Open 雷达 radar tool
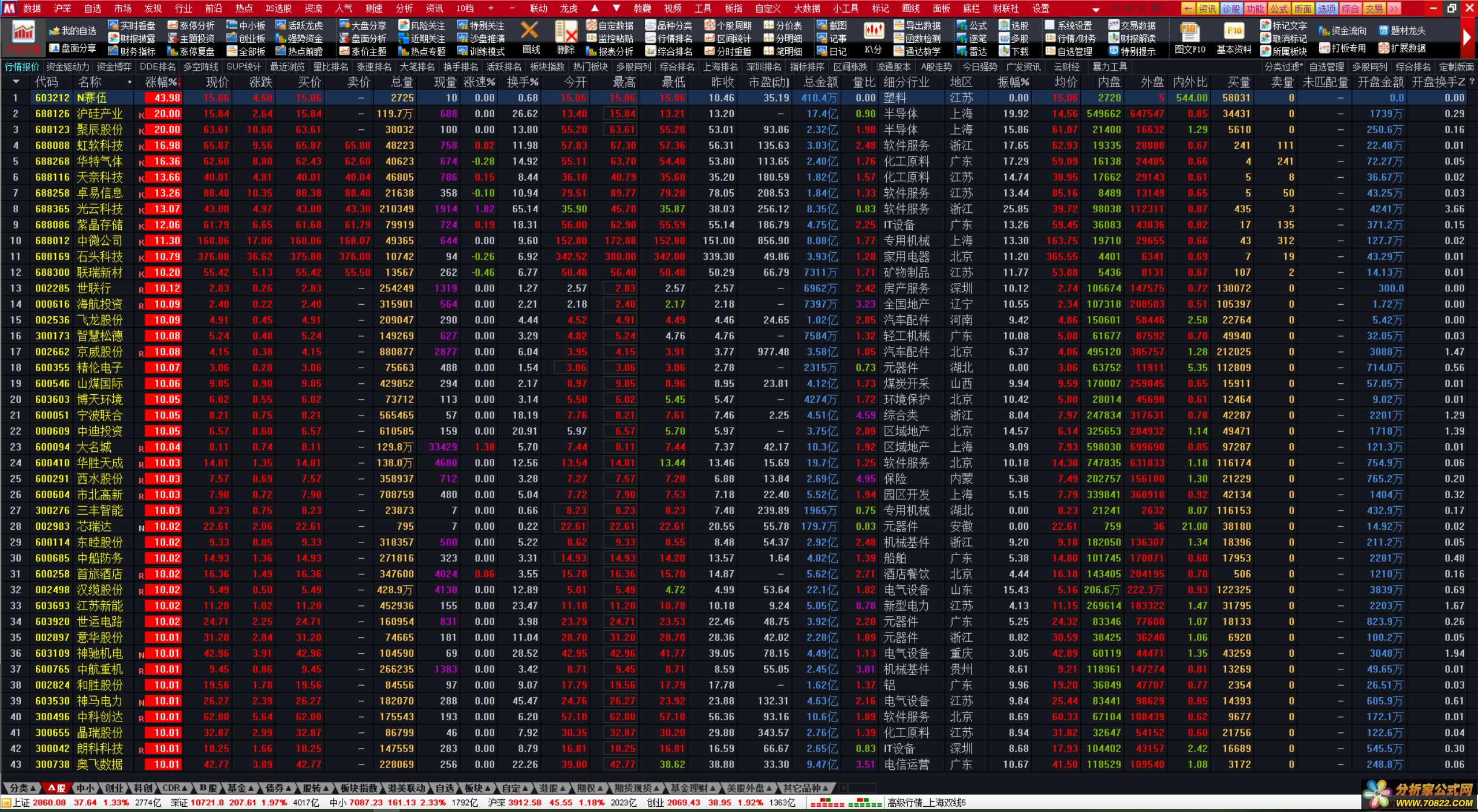This screenshot has width=1478, height=812. tap(972, 51)
